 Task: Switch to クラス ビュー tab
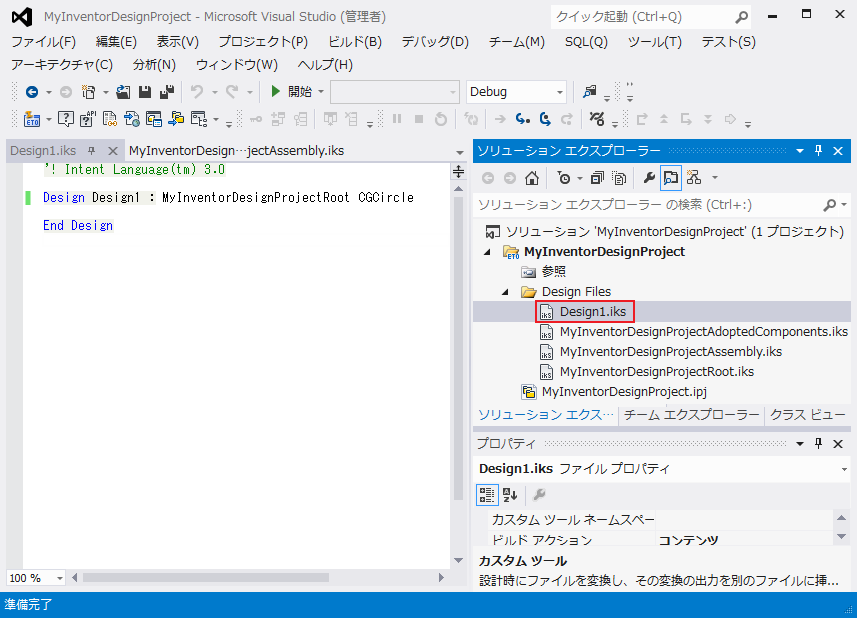tap(807, 415)
